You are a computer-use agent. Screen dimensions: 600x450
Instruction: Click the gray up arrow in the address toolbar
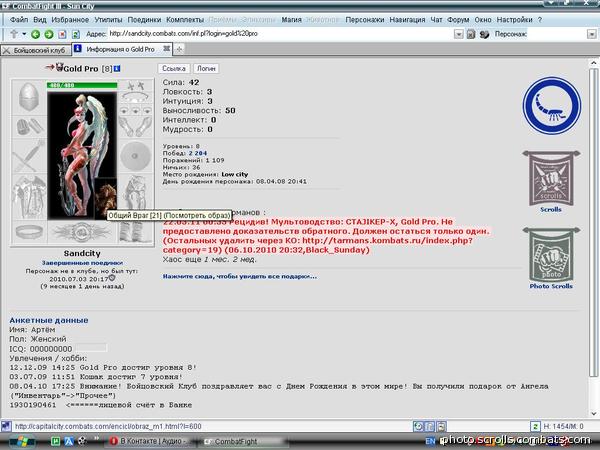pyautogui.click(x=14, y=34)
